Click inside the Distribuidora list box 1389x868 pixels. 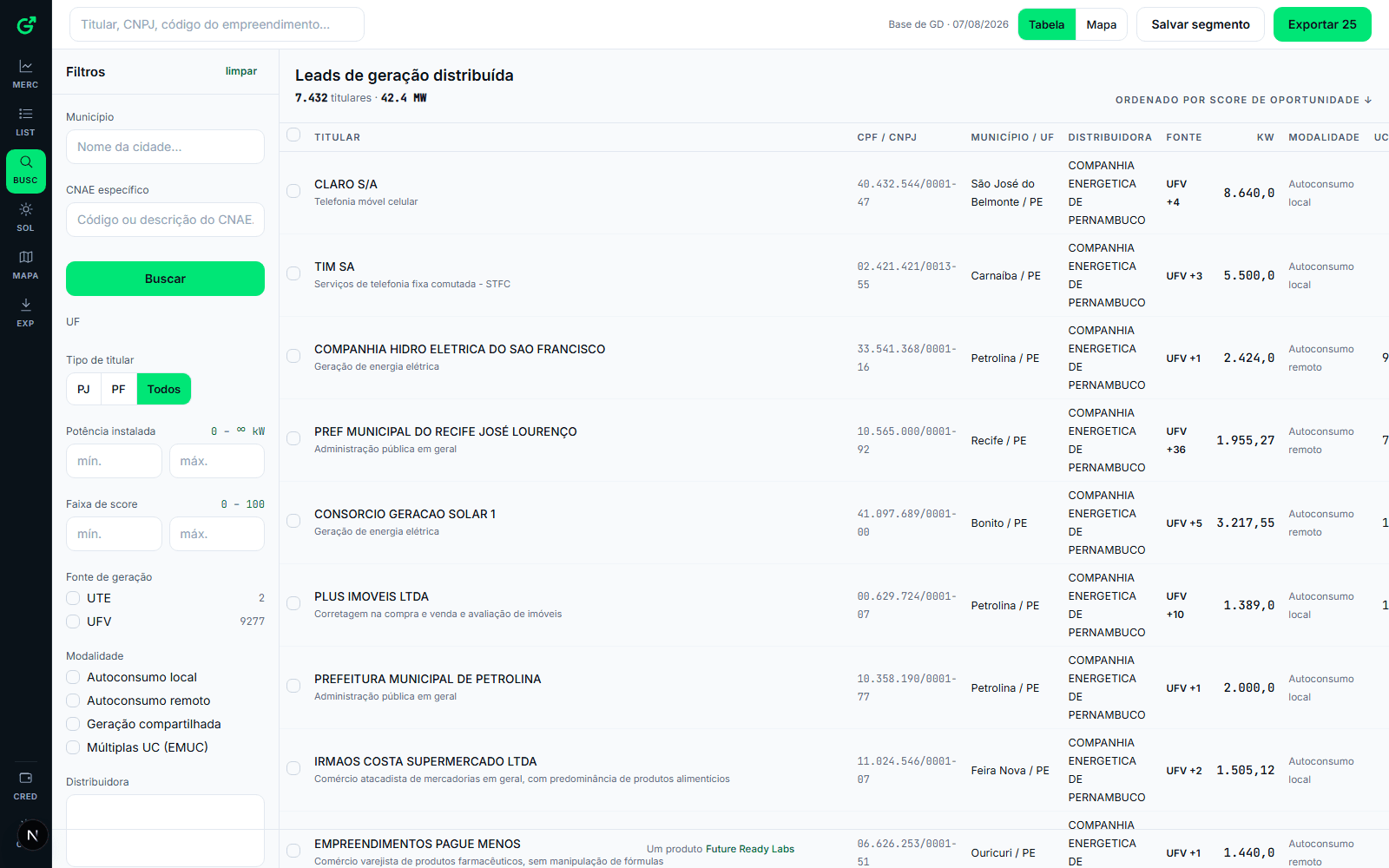tap(165, 830)
